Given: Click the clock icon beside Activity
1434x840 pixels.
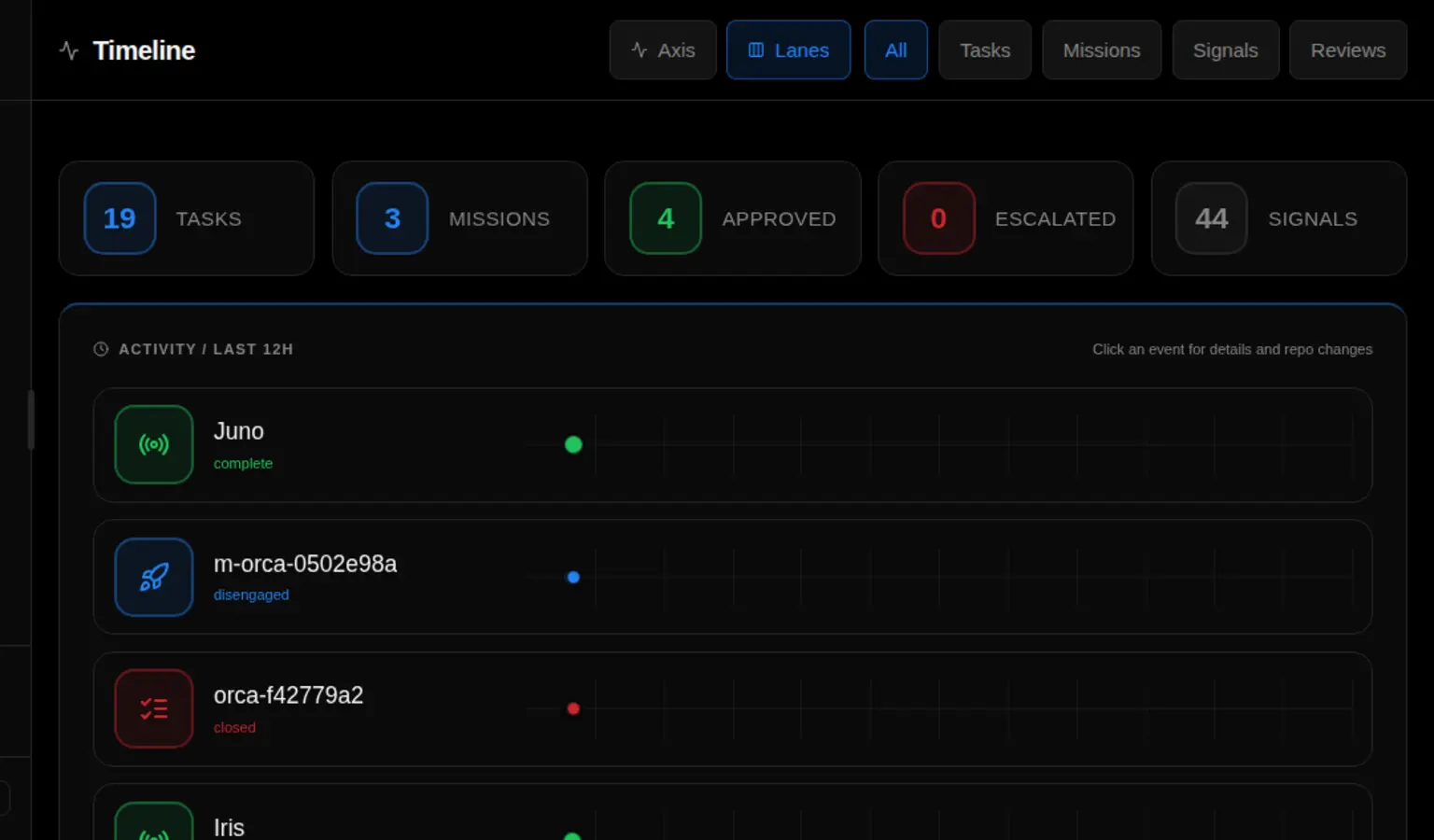Looking at the screenshot, I should point(101,349).
